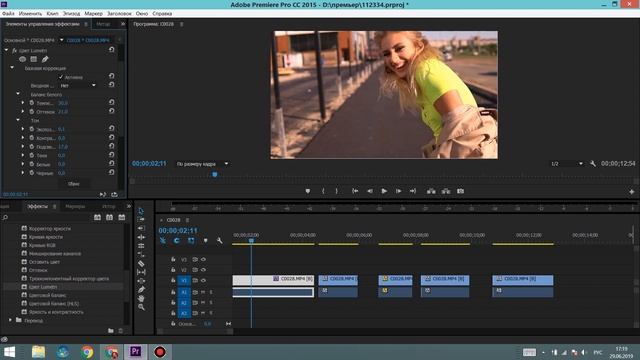Viewport: 640px width, 360px height.
Task: Open the button editor plus icon
Action: coord(631,191)
